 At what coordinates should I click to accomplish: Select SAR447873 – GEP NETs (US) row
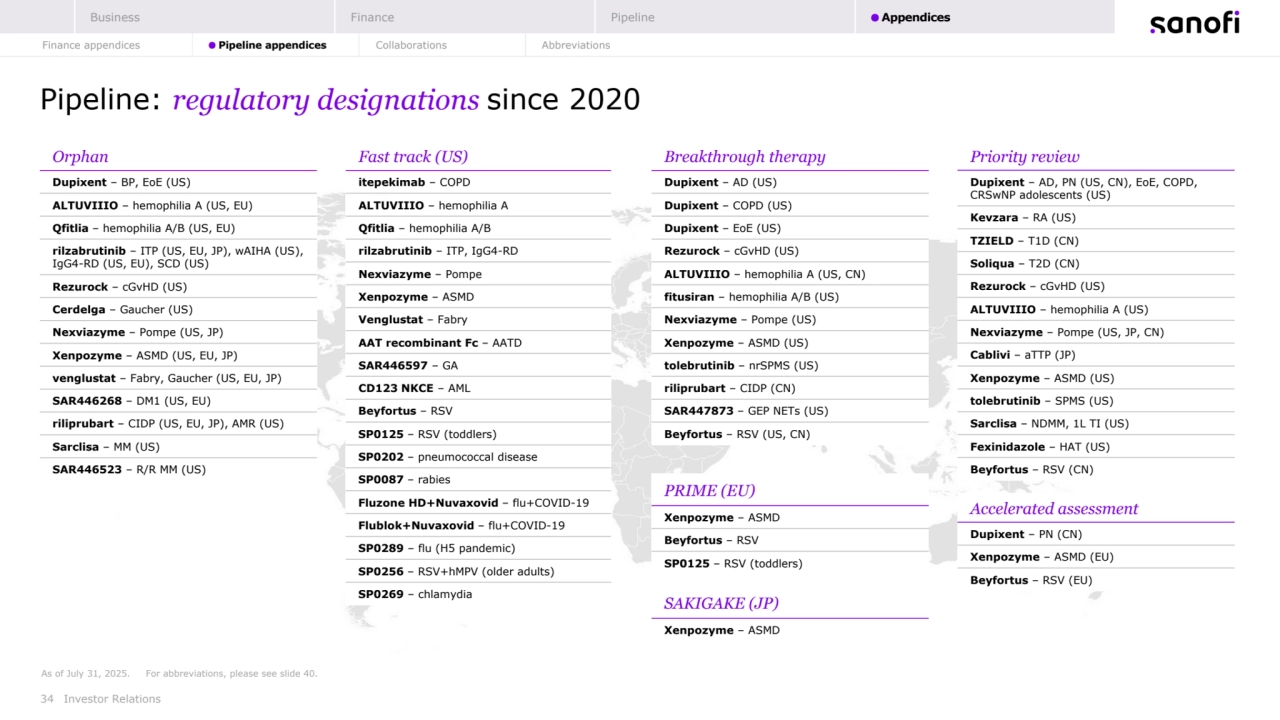tap(790, 411)
